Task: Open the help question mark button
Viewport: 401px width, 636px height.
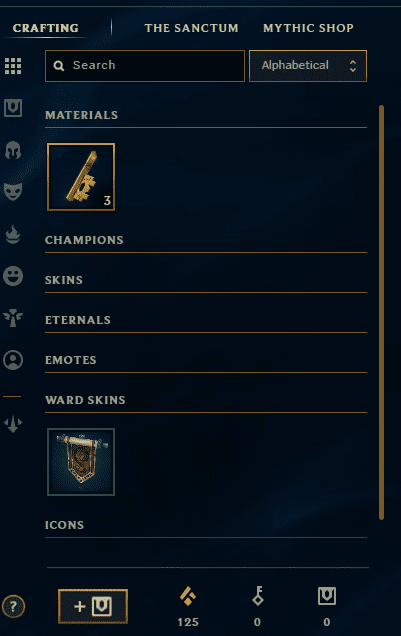Action: [x=13, y=606]
